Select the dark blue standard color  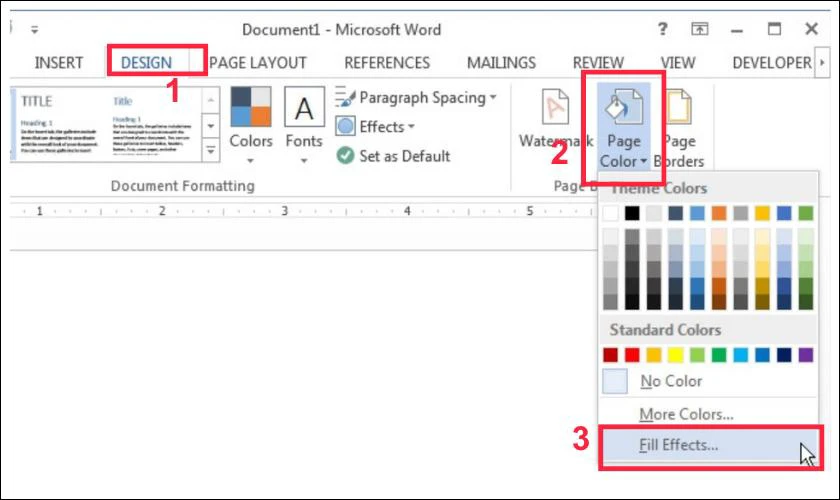pyautogui.click(x=784, y=355)
